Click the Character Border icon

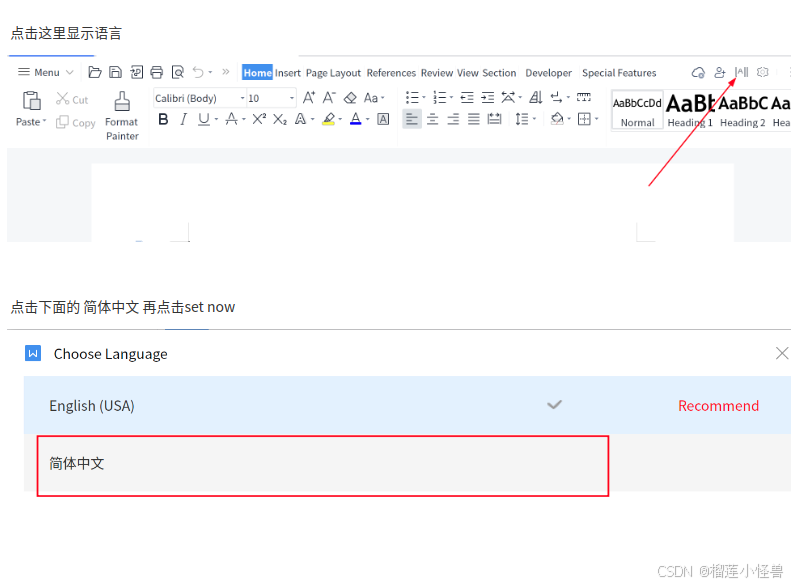[x=383, y=120]
